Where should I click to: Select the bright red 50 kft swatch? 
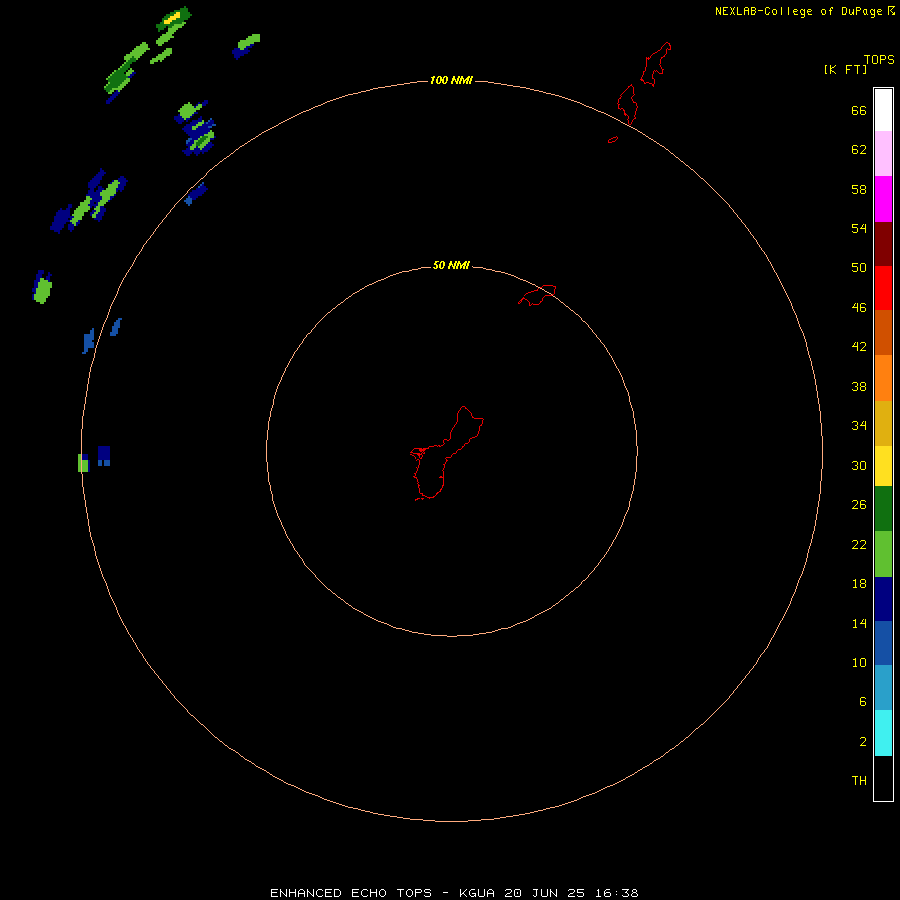pyautogui.click(x=883, y=288)
